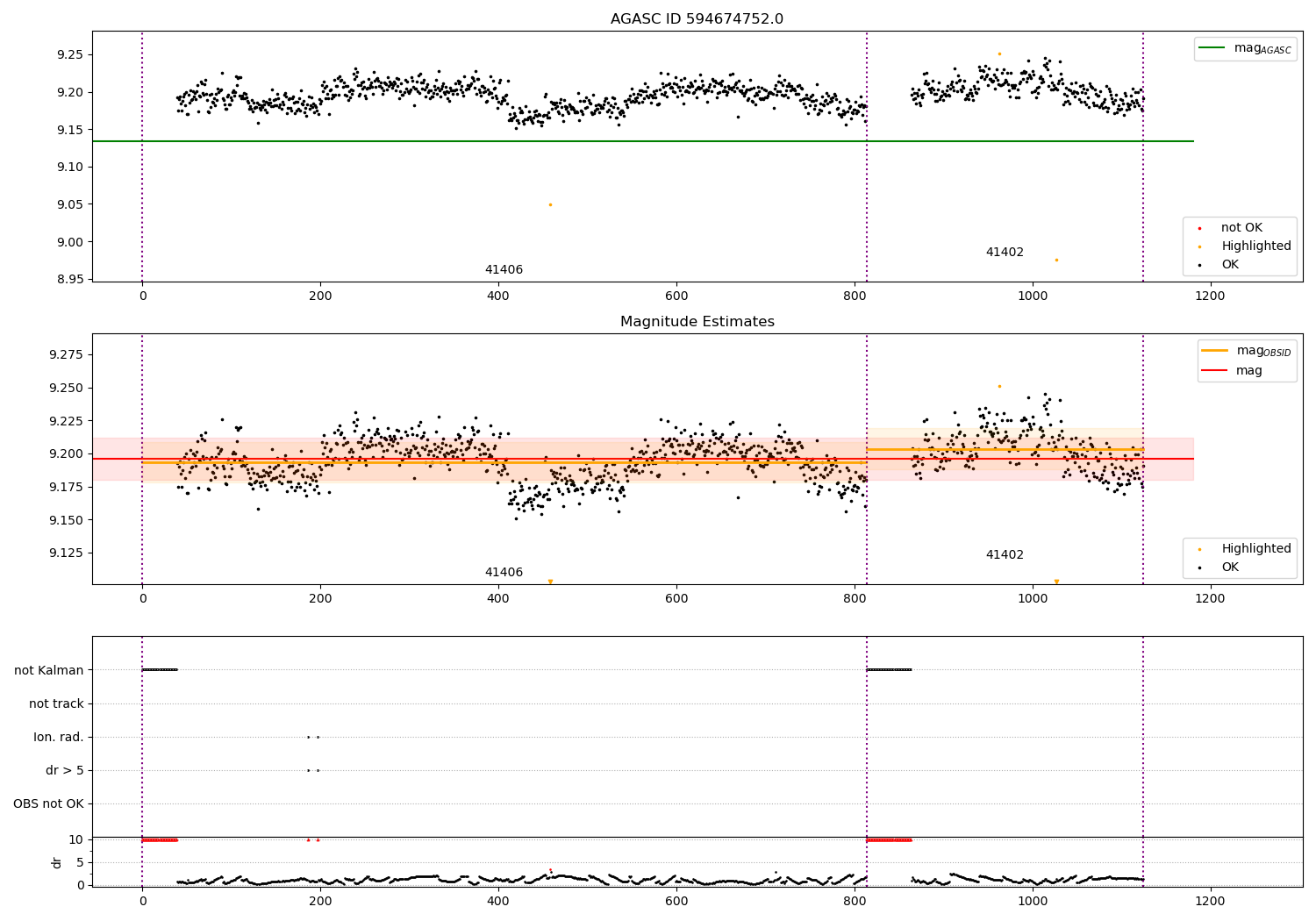Click the 'OBS not OK' axis label
This screenshot has height=921, width=1316.
click(49, 803)
